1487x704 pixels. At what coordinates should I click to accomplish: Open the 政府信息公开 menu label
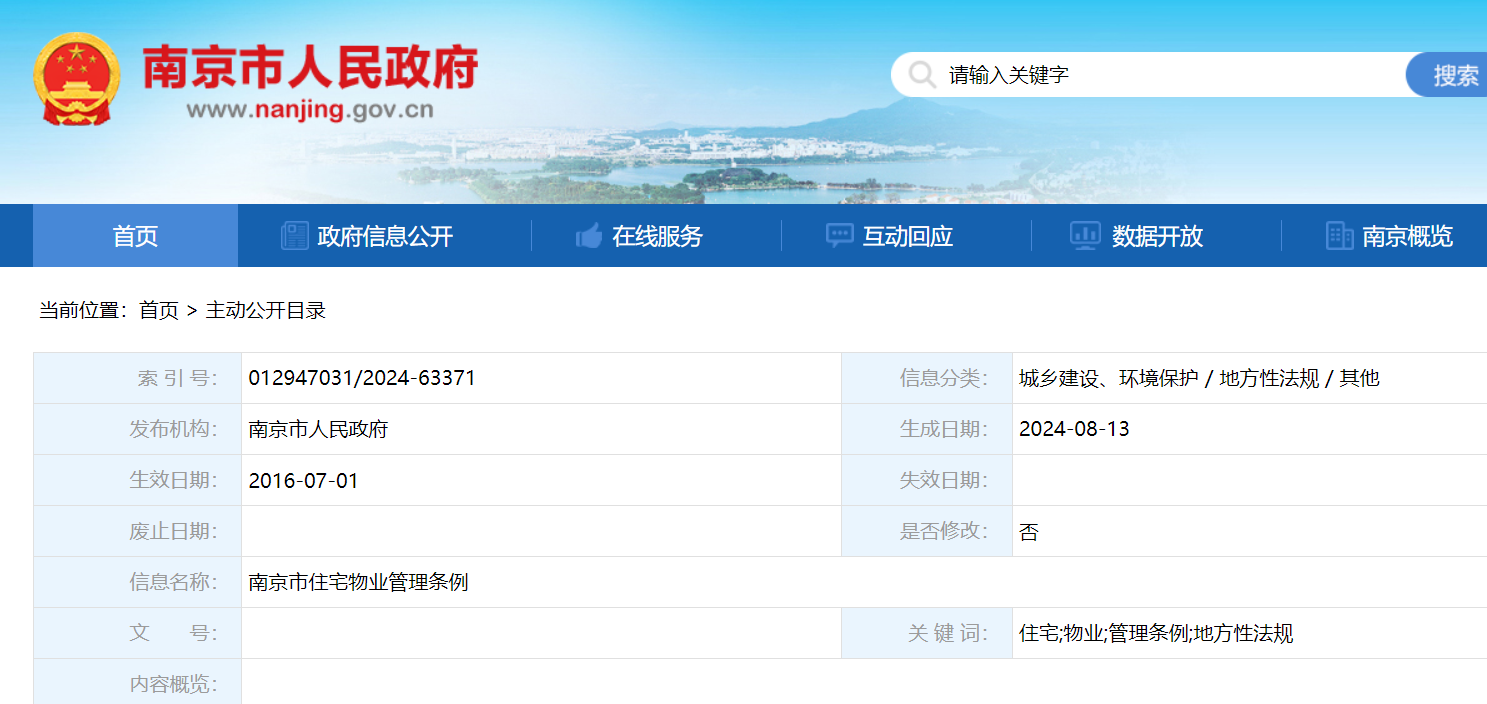tap(385, 236)
